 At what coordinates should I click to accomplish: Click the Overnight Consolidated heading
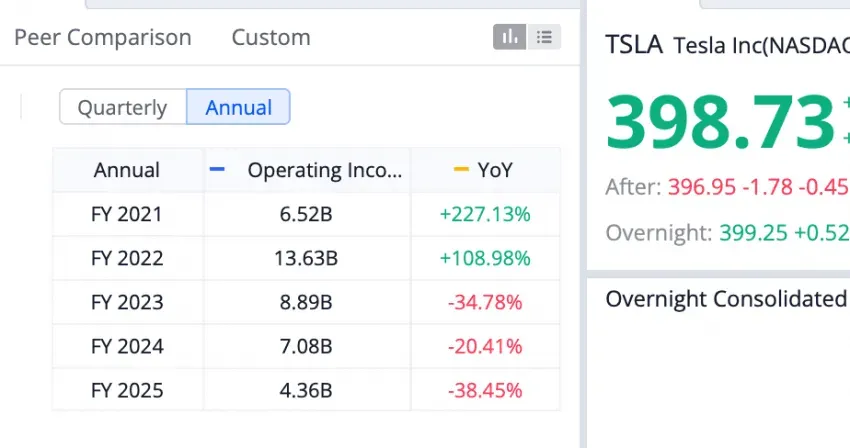726,299
